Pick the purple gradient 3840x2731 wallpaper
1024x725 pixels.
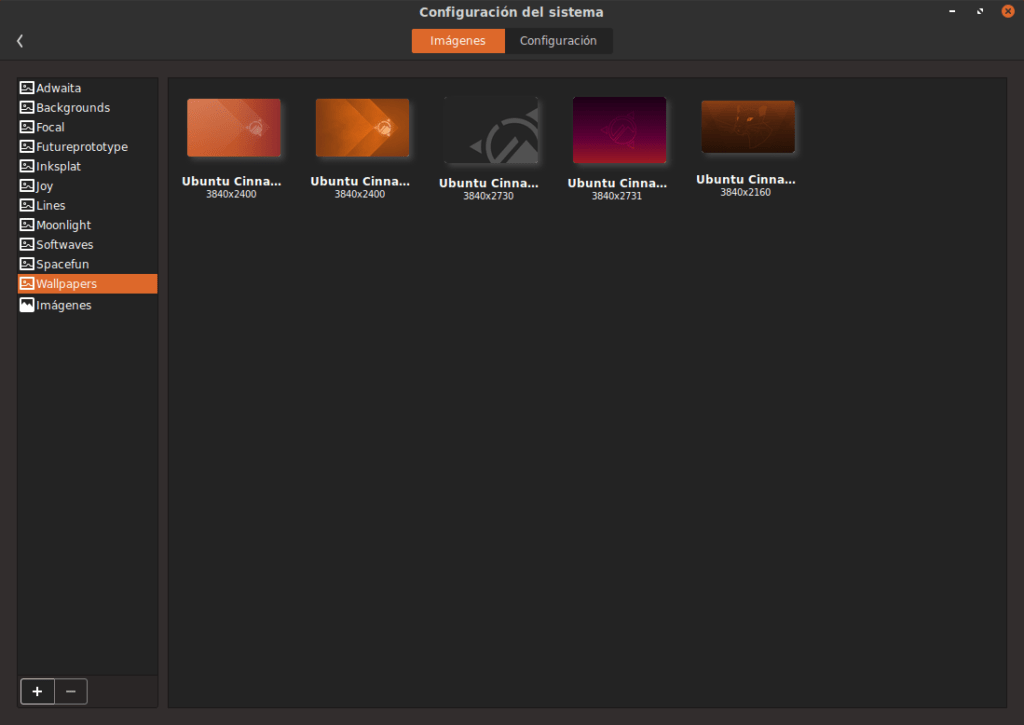[x=619, y=131]
